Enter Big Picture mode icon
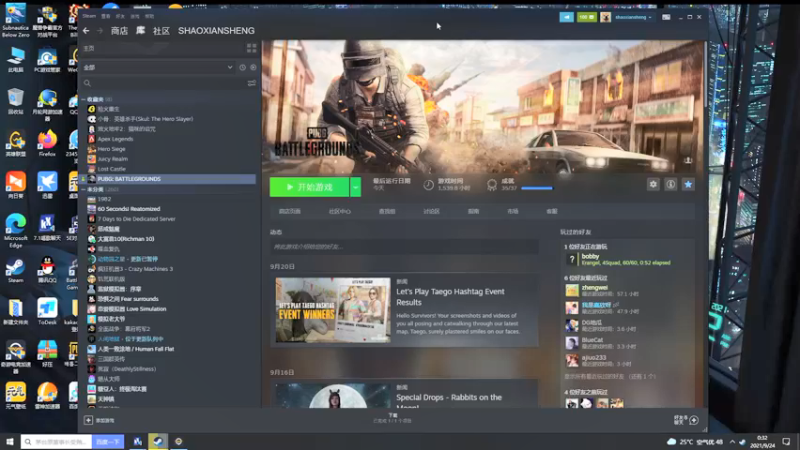The height and width of the screenshot is (450, 800). point(666,17)
